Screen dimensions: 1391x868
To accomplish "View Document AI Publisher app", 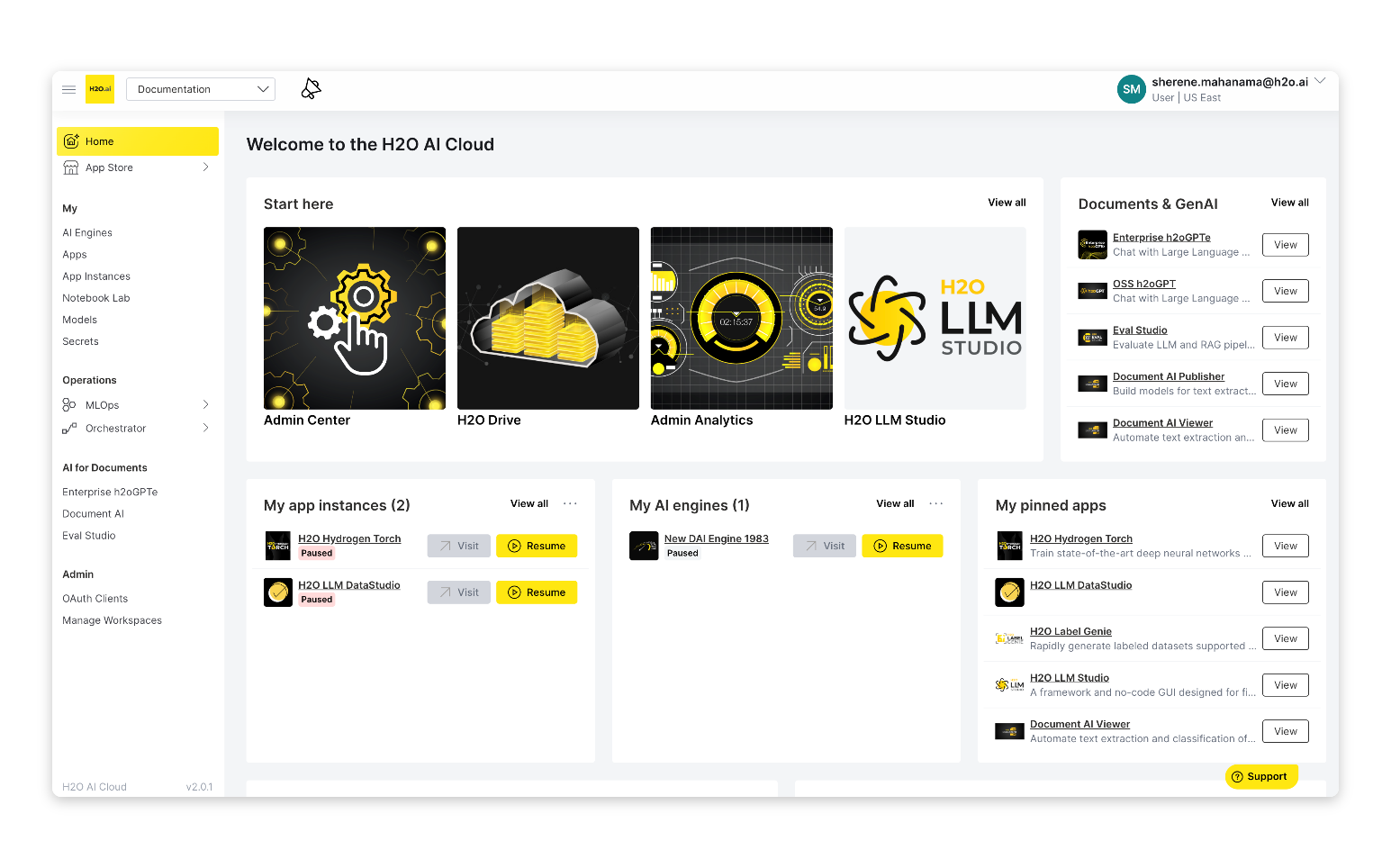I will [1286, 384].
